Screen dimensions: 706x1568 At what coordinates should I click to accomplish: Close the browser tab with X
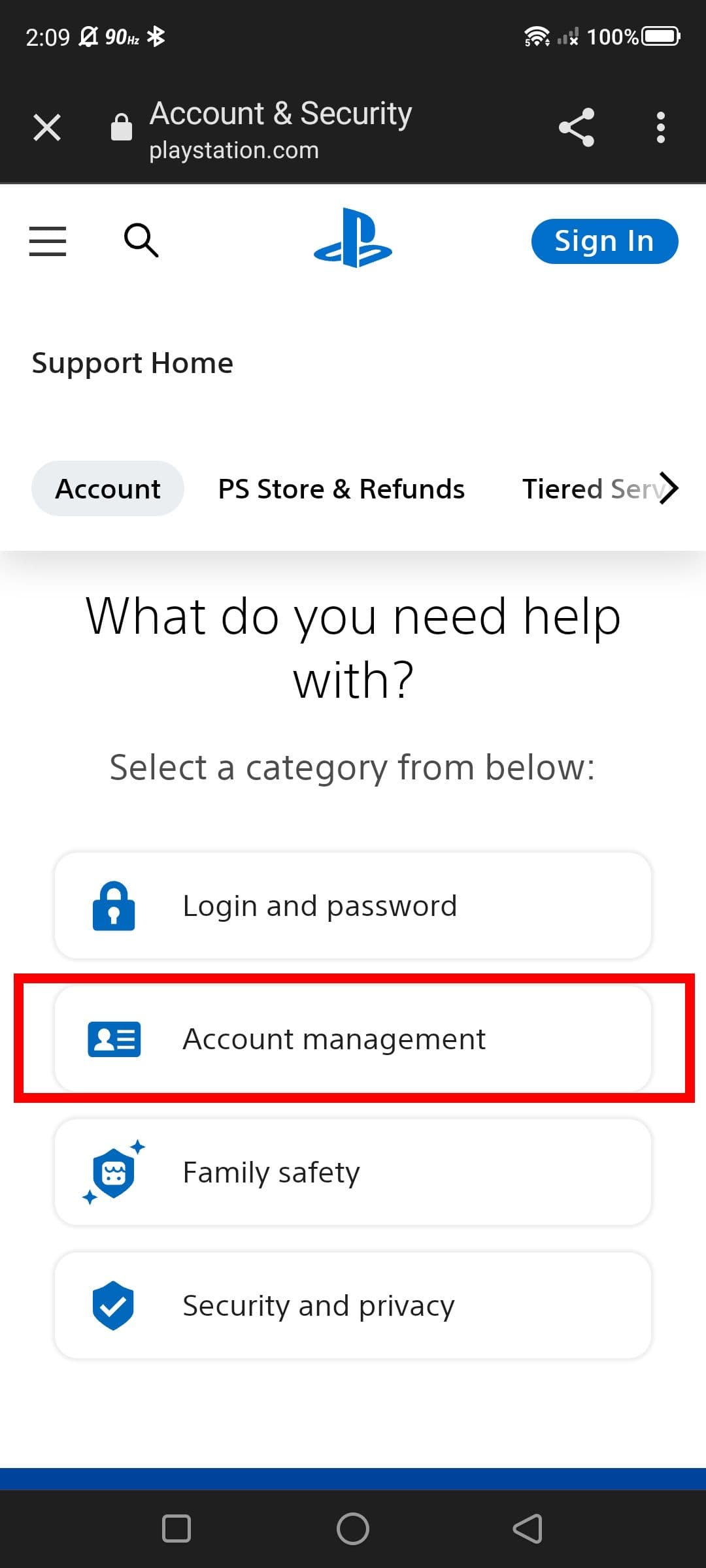(x=47, y=127)
